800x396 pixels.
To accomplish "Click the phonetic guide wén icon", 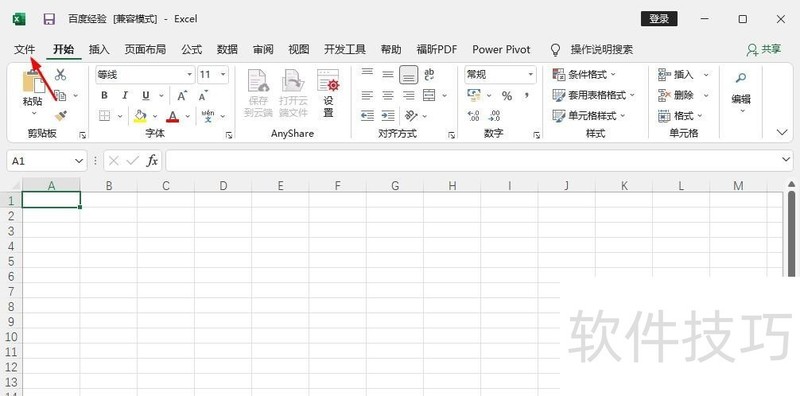I will (208, 116).
